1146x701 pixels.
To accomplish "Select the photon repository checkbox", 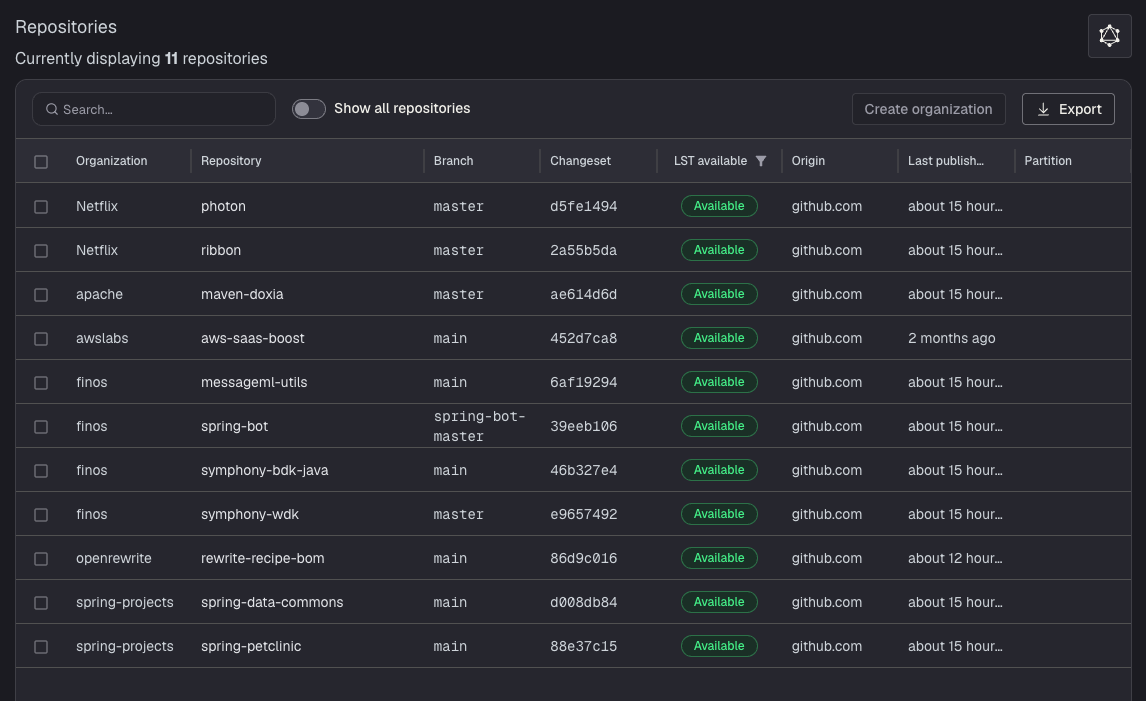I will [41, 207].
